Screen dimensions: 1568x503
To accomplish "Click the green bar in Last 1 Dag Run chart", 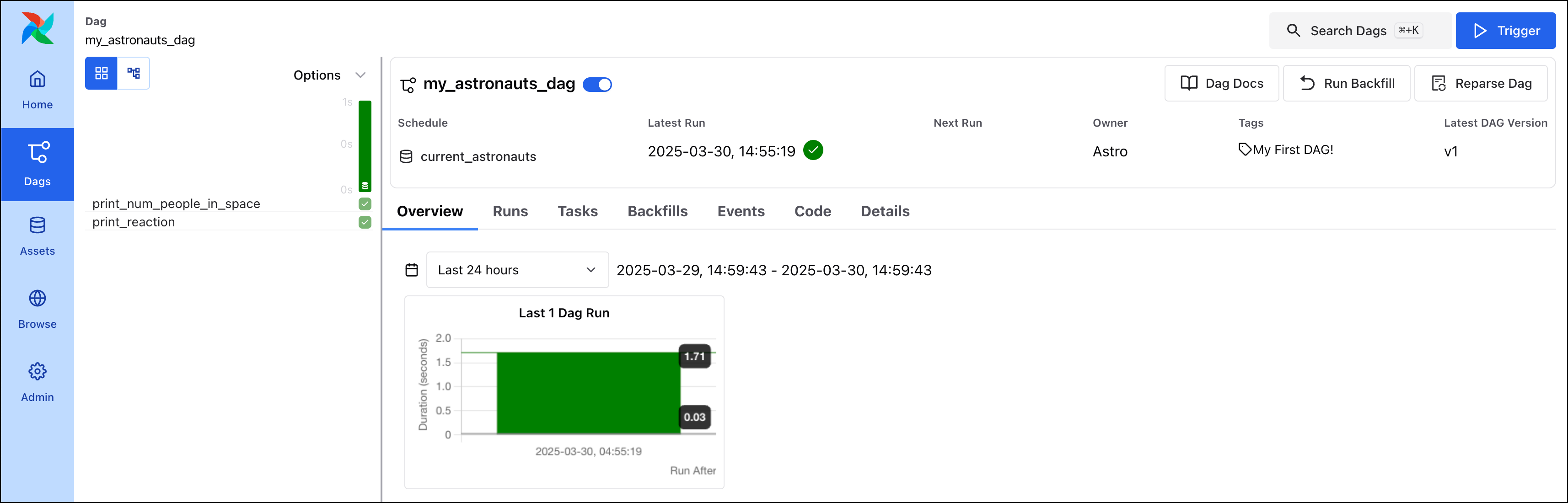I will tap(587, 392).
